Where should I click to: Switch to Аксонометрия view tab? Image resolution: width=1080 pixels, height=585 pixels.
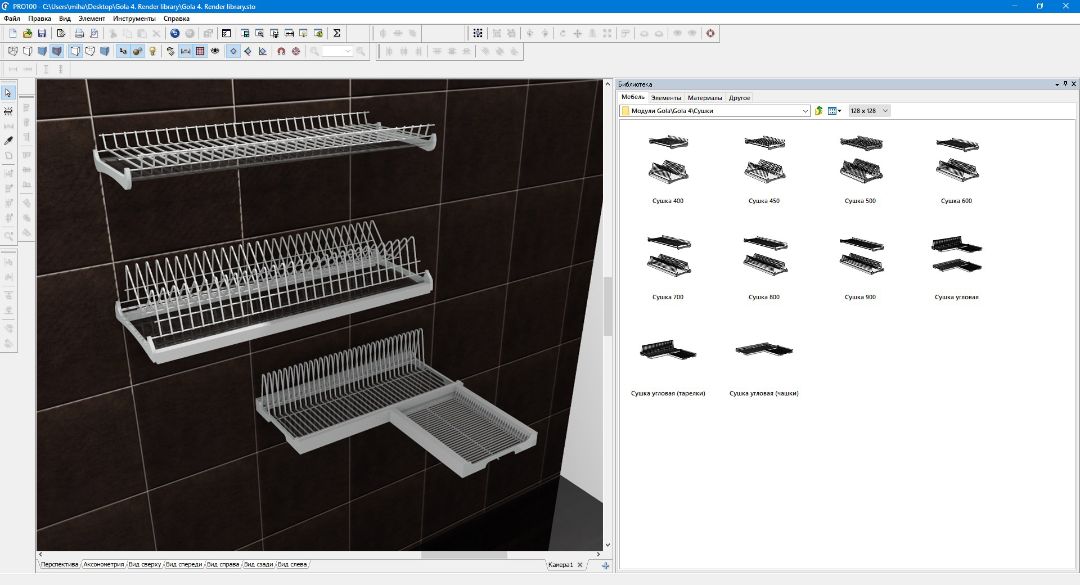click(104, 565)
